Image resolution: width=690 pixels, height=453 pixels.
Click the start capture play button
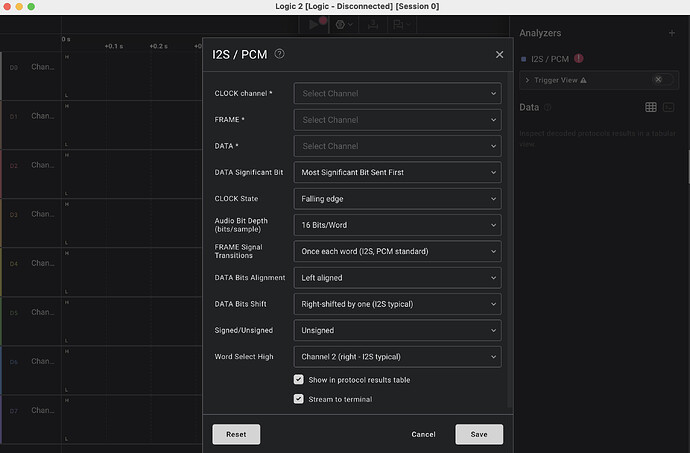[313, 25]
